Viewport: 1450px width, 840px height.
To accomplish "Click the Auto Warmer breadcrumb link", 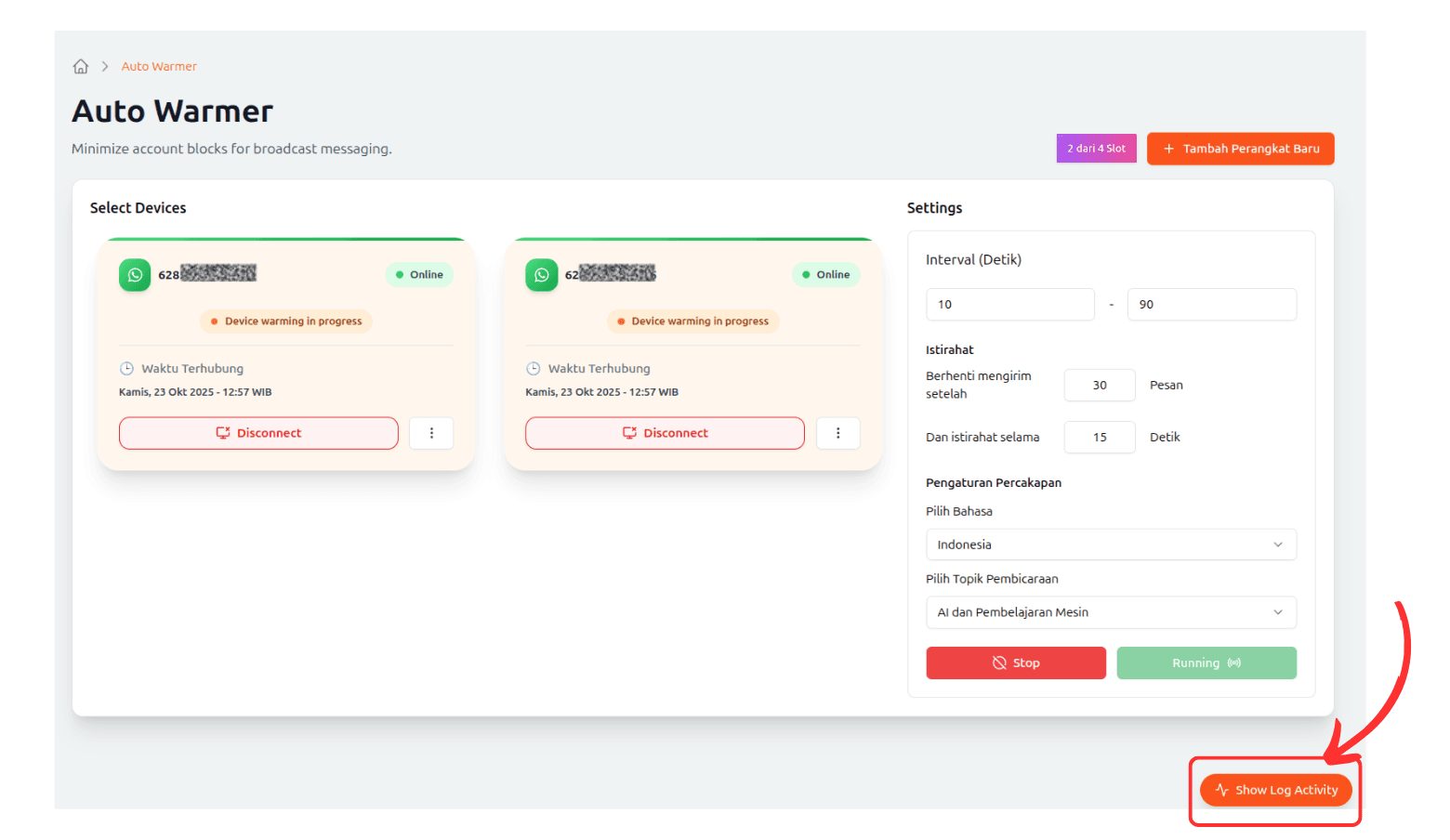I will point(159,67).
